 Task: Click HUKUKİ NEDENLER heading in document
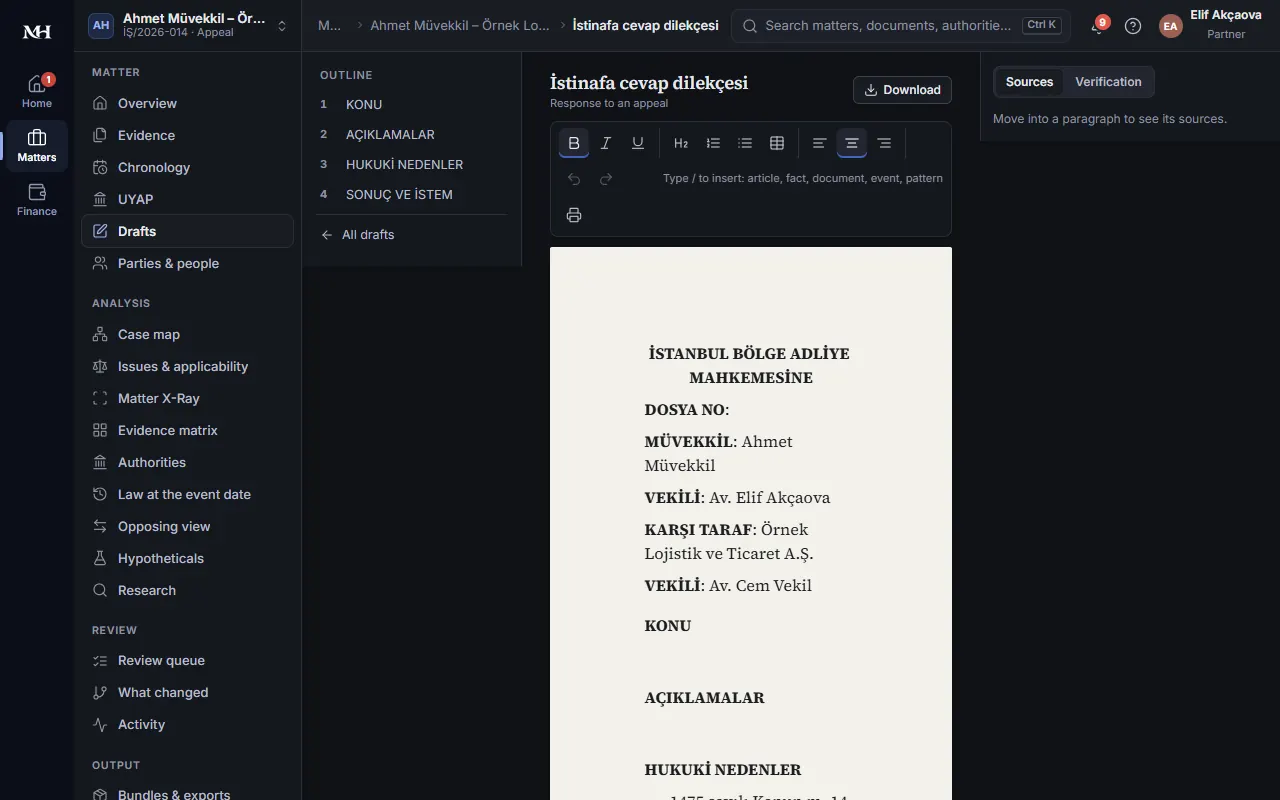(723, 770)
